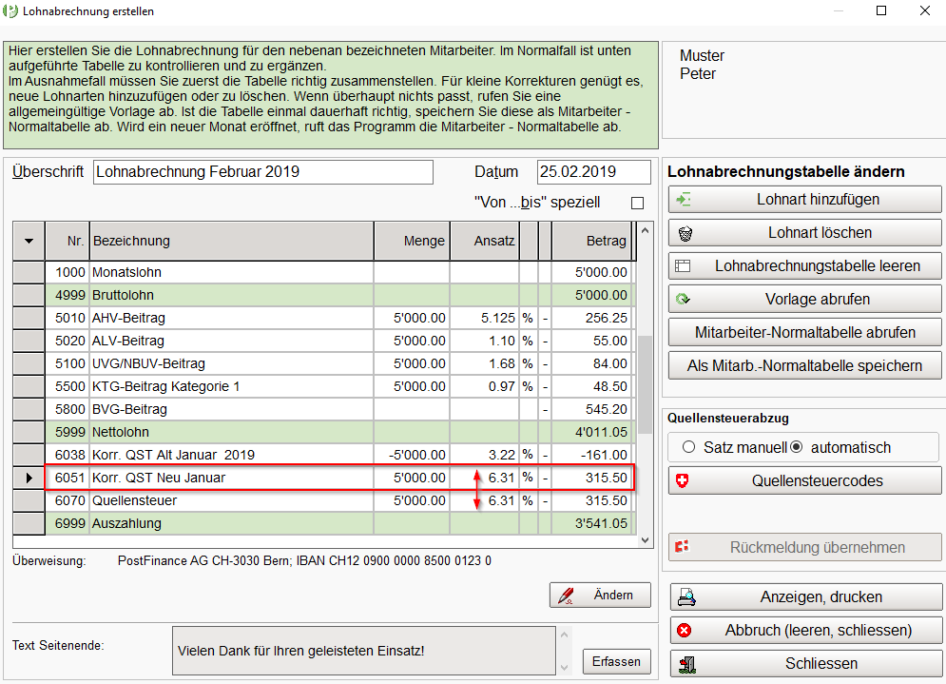Click the app icon in the title bar
The height and width of the screenshot is (684, 946).
coord(10,11)
